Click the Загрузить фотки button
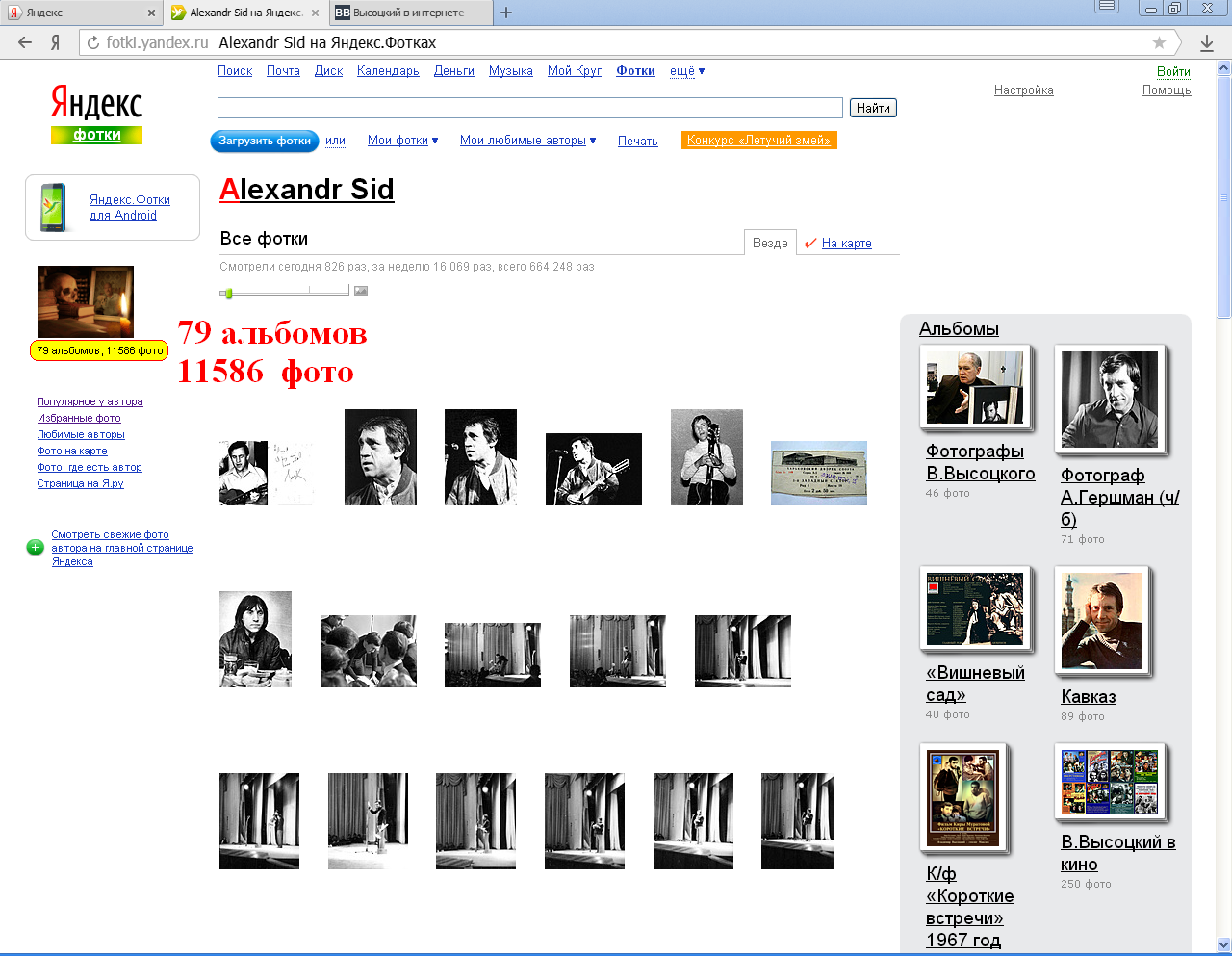The width and height of the screenshot is (1232, 956). click(265, 141)
